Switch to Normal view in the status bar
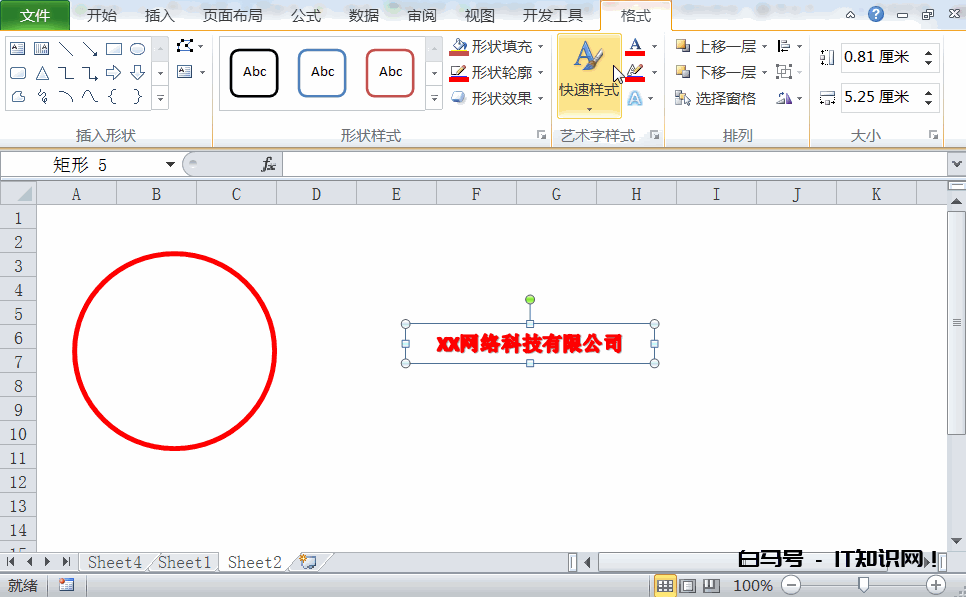Image resolution: width=966 pixels, height=597 pixels. point(665,585)
